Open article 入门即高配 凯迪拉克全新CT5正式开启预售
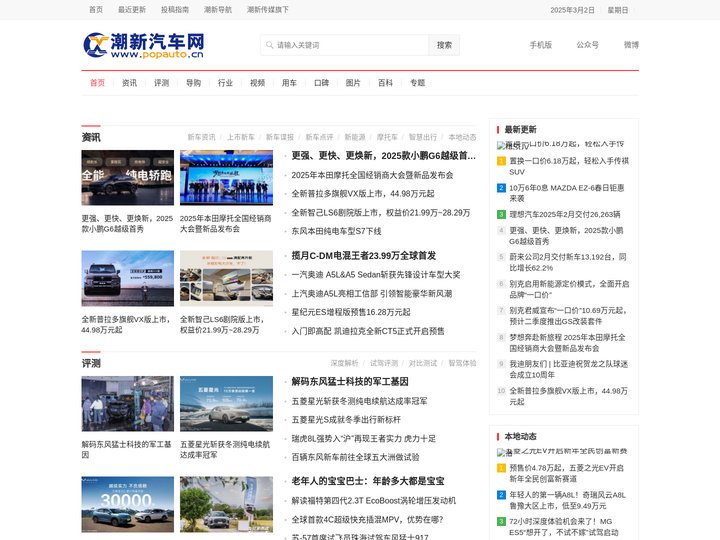This screenshot has width=720, height=540. (x=368, y=331)
